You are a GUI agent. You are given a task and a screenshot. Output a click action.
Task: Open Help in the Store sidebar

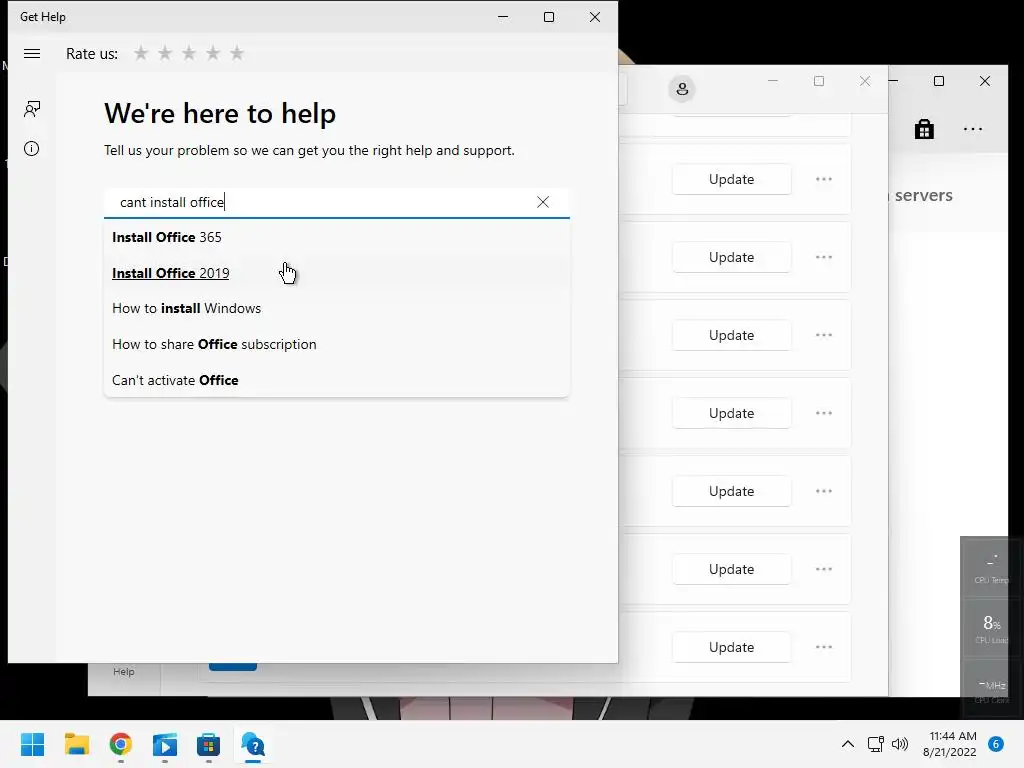(123, 672)
